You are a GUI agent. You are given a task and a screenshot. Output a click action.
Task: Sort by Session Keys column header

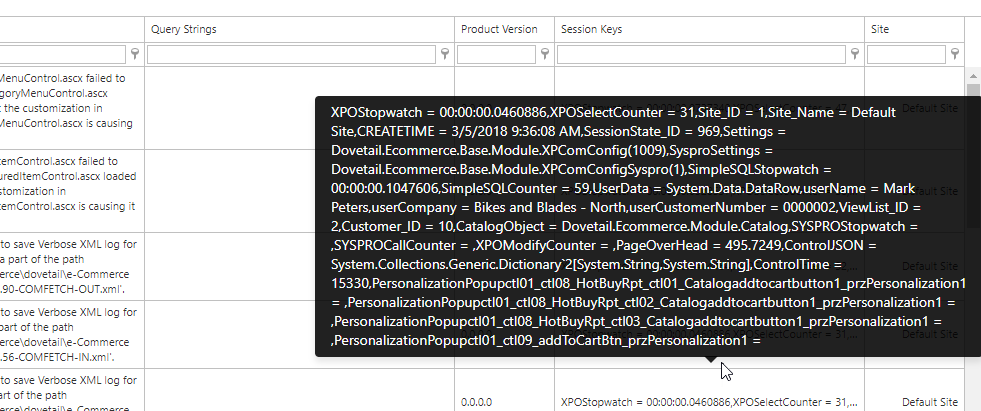coord(709,29)
